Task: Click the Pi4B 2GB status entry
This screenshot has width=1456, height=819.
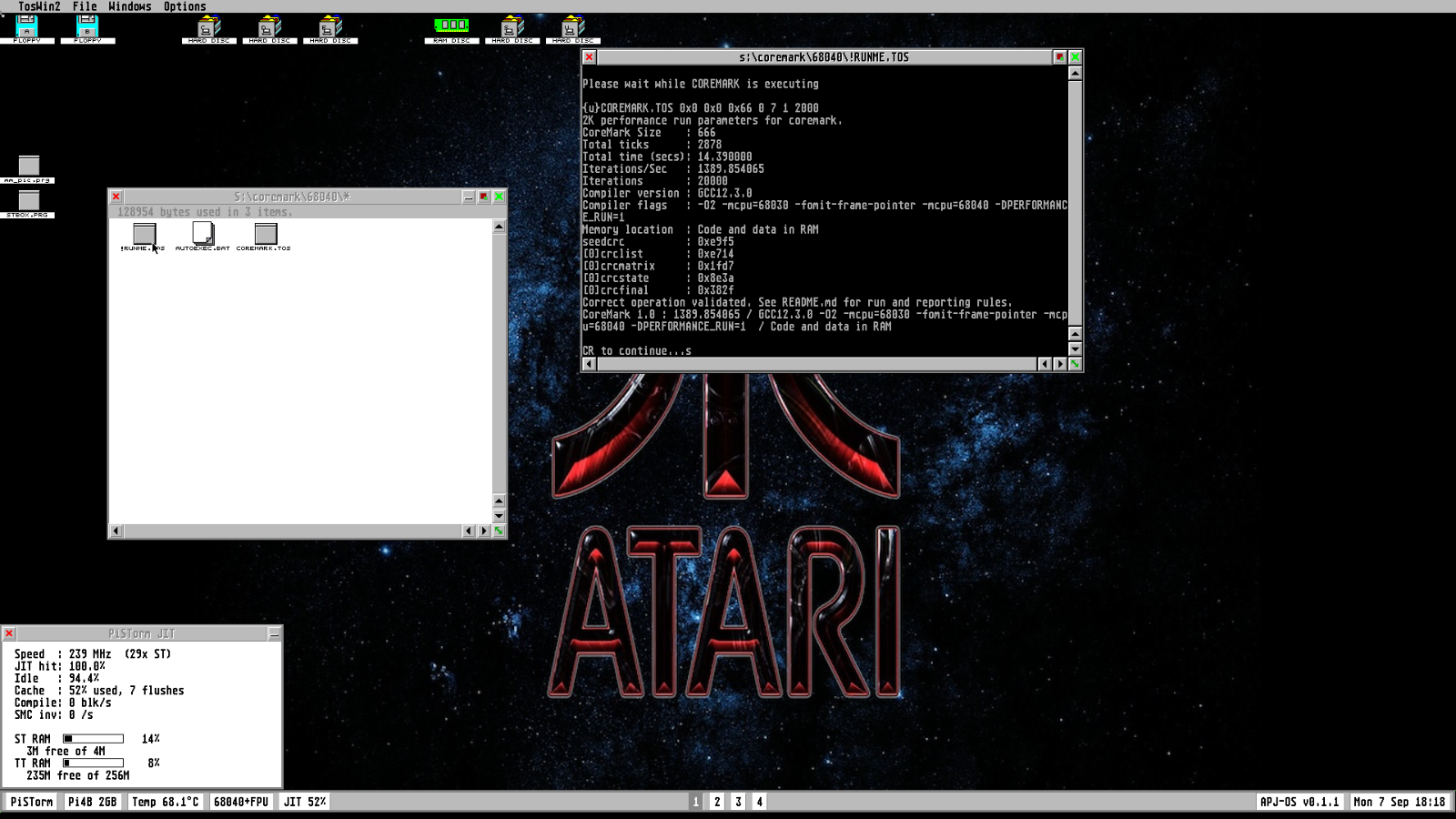Action: pyautogui.click(x=92, y=802)
